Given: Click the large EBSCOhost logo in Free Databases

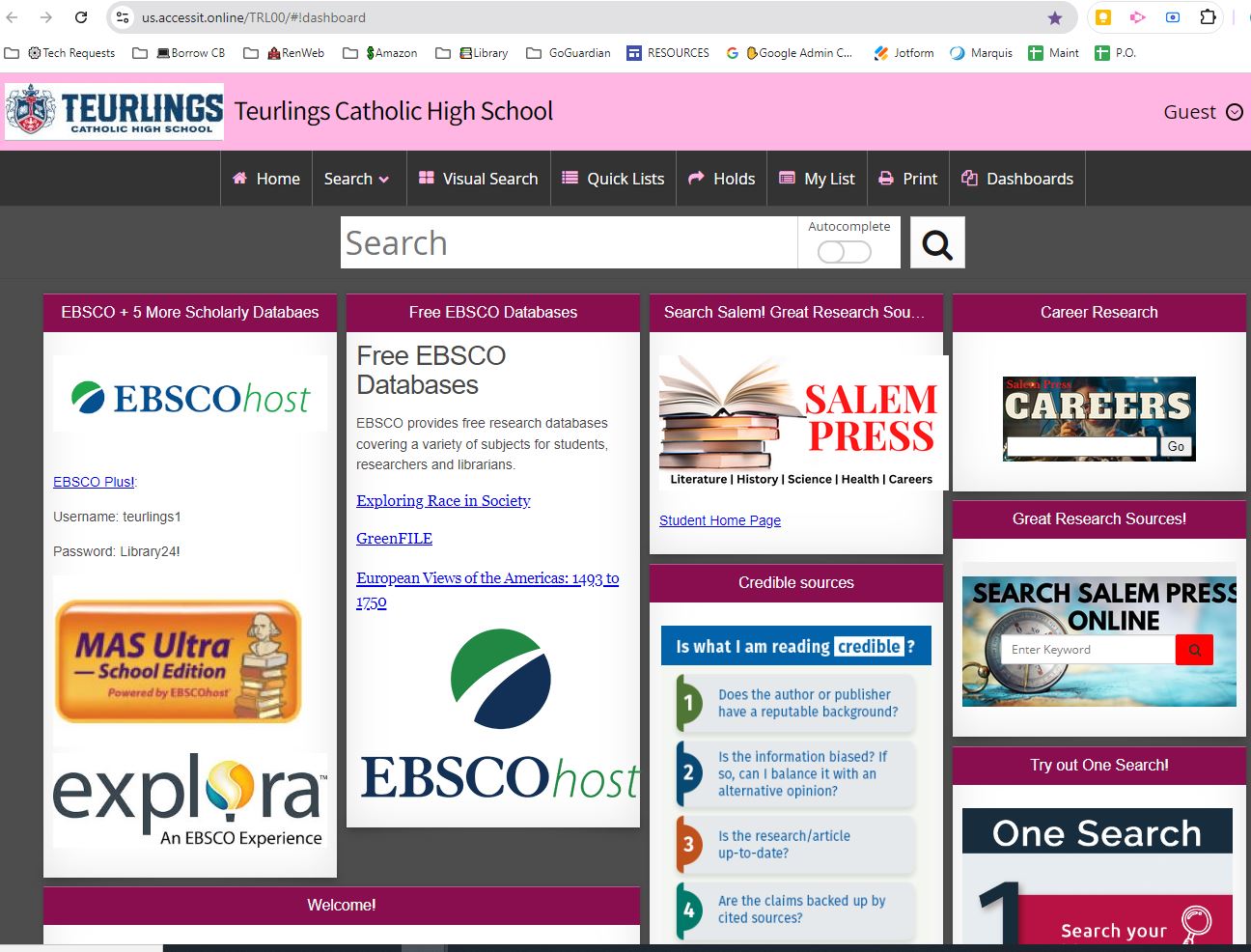Looking at the screenshot, I should coord(499,715).
